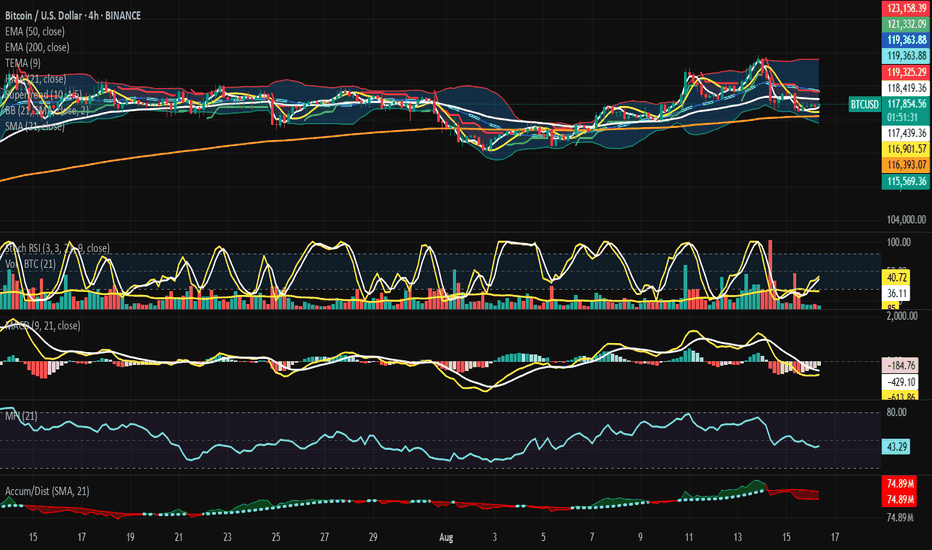Viewport: 932px width, 550px height.
Task: Click the 100.00 Stoch RSI axis label
Action: click(899, 242)
